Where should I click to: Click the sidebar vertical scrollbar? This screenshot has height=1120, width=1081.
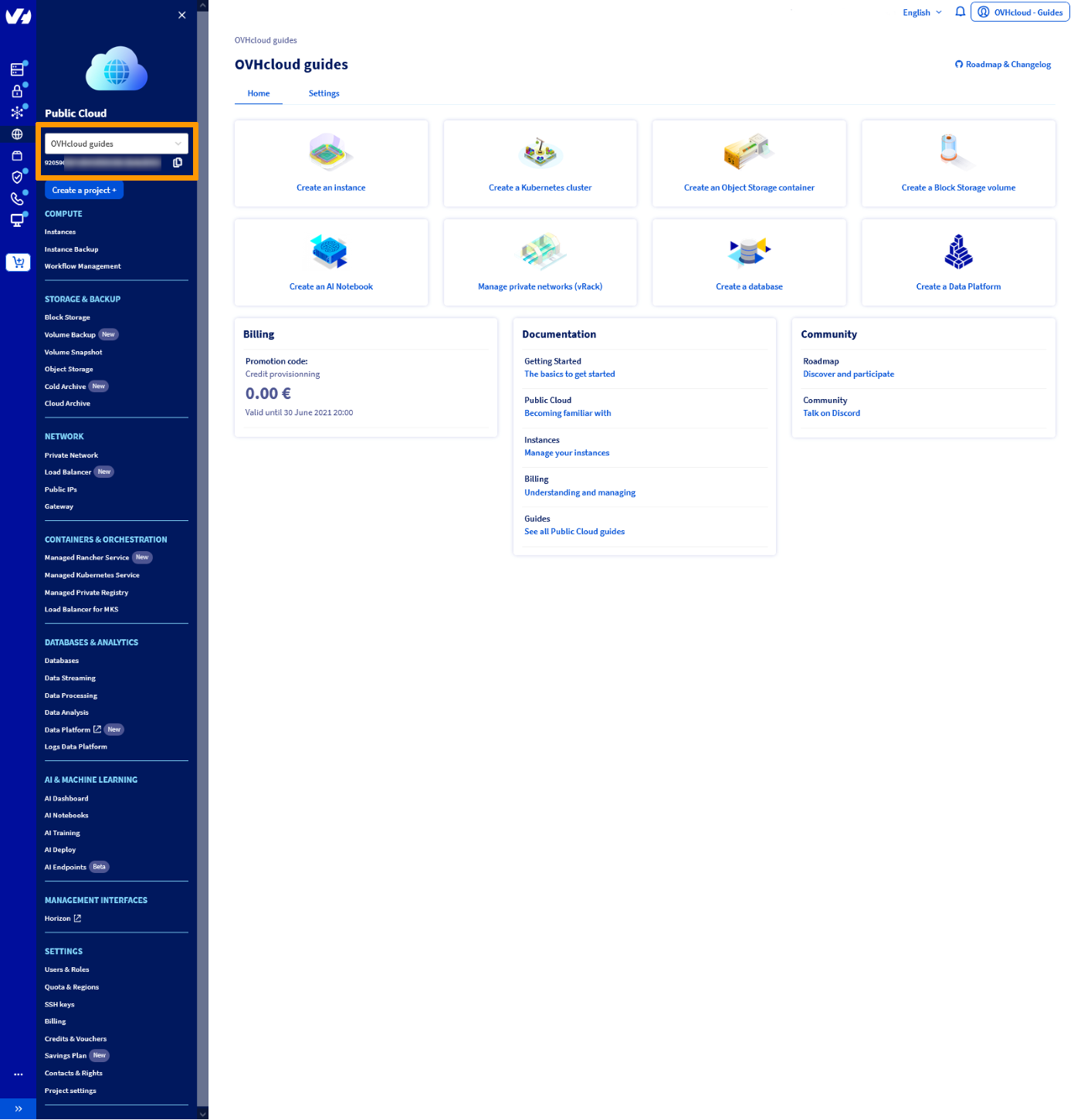tap(203, 540)
